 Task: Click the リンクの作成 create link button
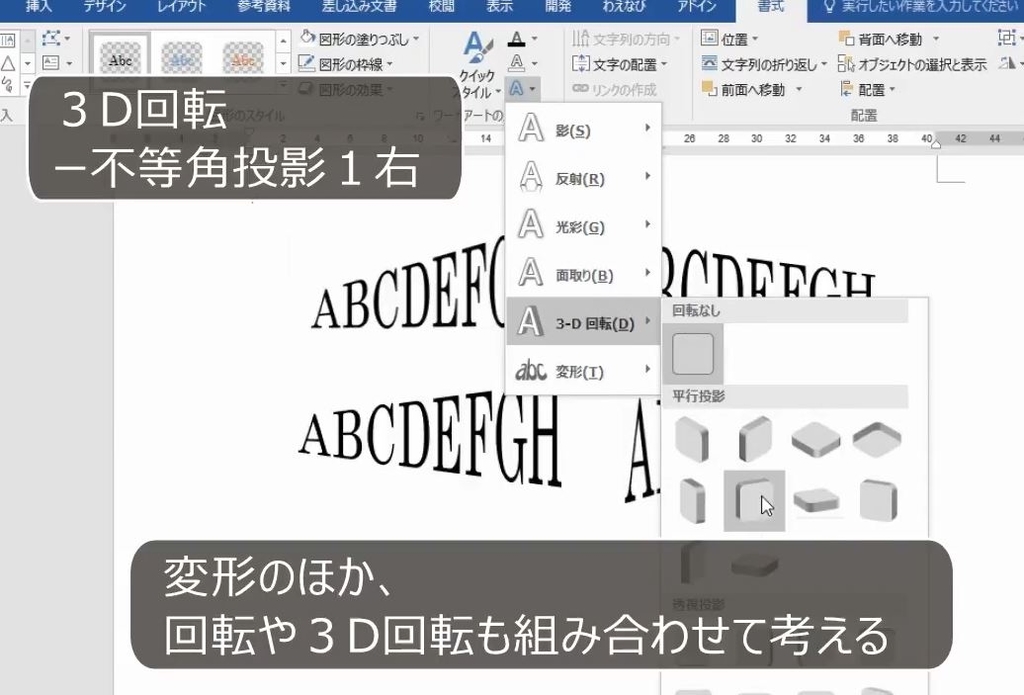click(615, 89)
